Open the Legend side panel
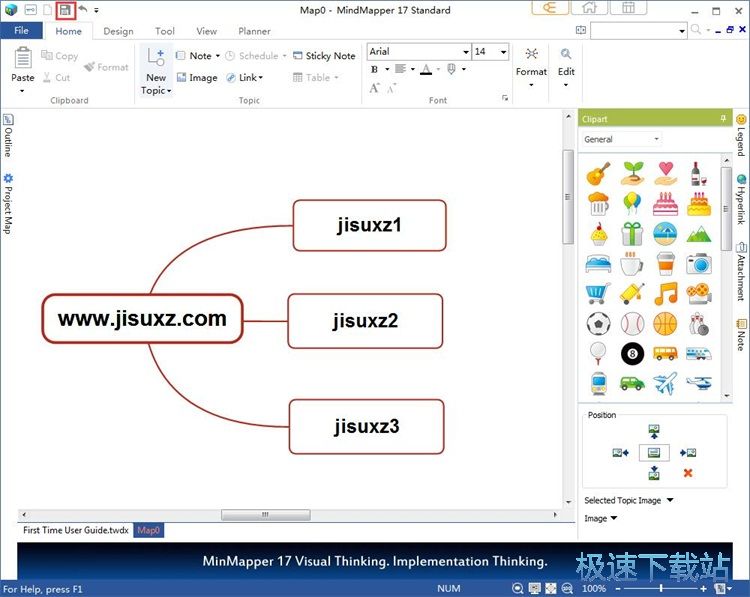Image resolution: width=750 pixels, height=597 pixels. 741,136
